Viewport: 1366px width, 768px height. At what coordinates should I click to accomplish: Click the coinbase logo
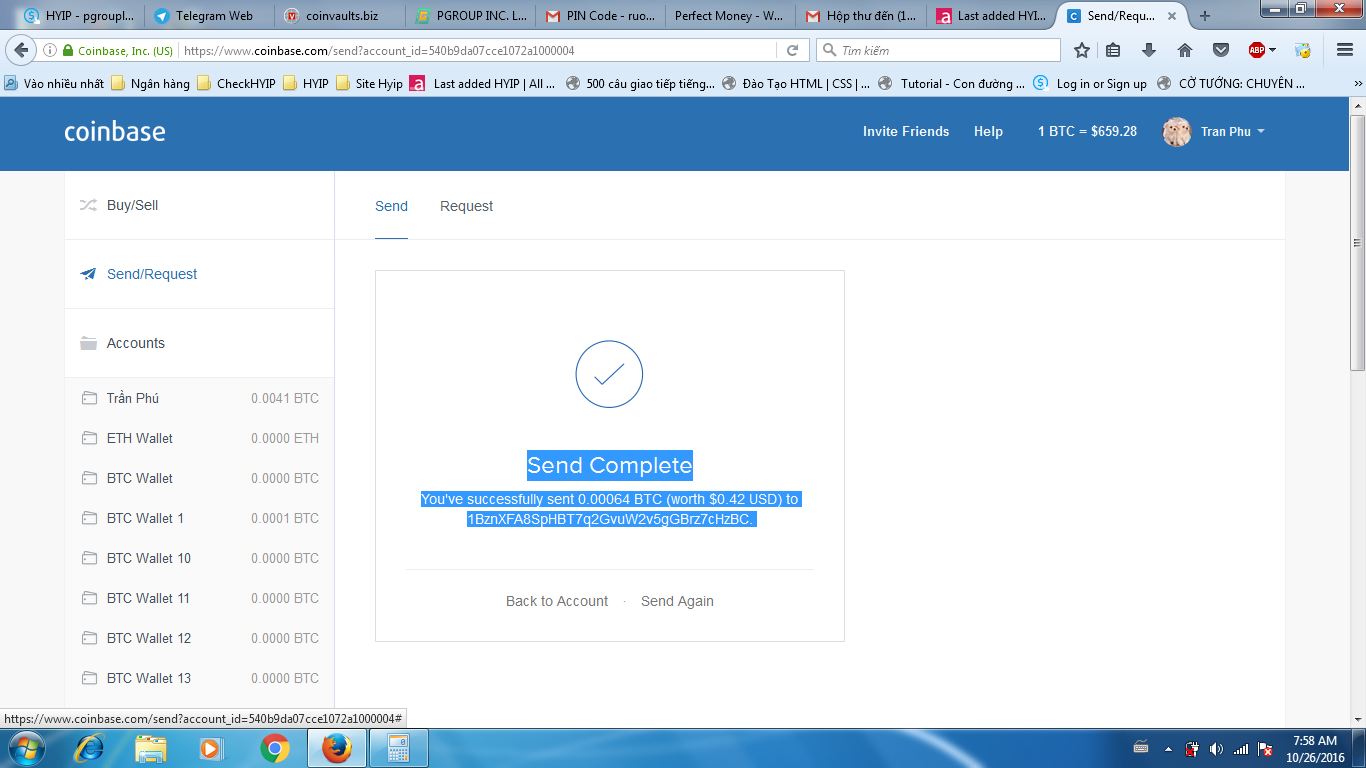[115, 131]
